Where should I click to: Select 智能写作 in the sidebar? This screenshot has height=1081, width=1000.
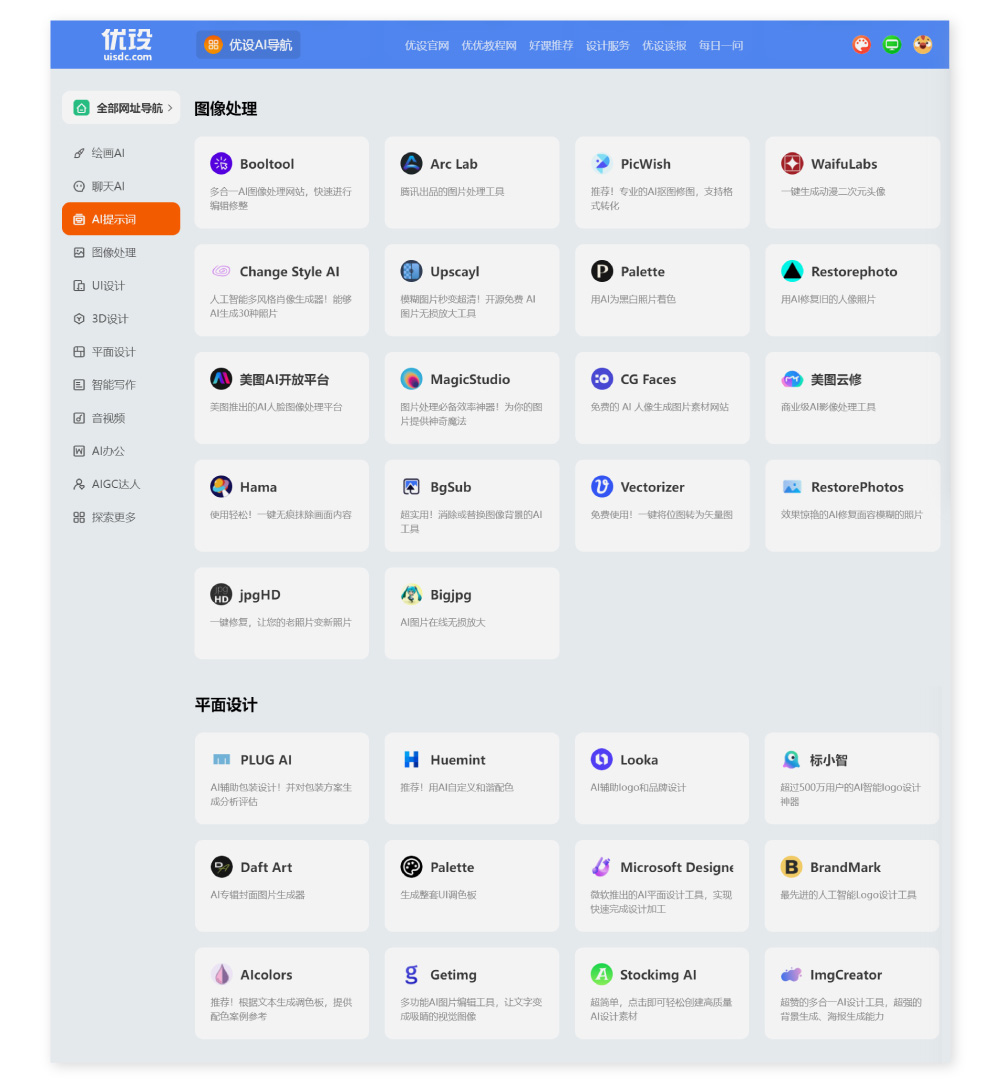coord(121,384)
